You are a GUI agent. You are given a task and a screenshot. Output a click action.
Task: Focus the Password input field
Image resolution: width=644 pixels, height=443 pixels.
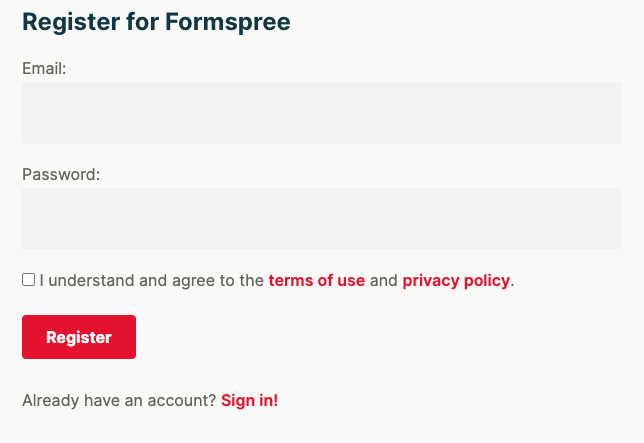click(321, 218)
